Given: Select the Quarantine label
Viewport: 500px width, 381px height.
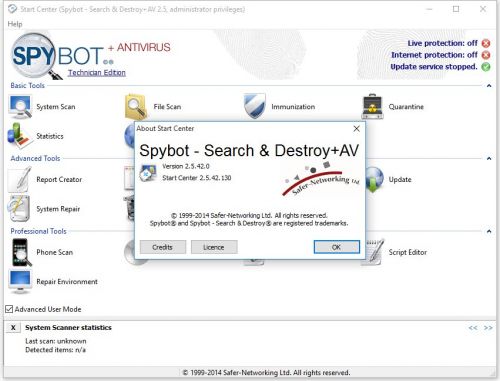Looking at the screenshot, I should click(x=406, y=107).
